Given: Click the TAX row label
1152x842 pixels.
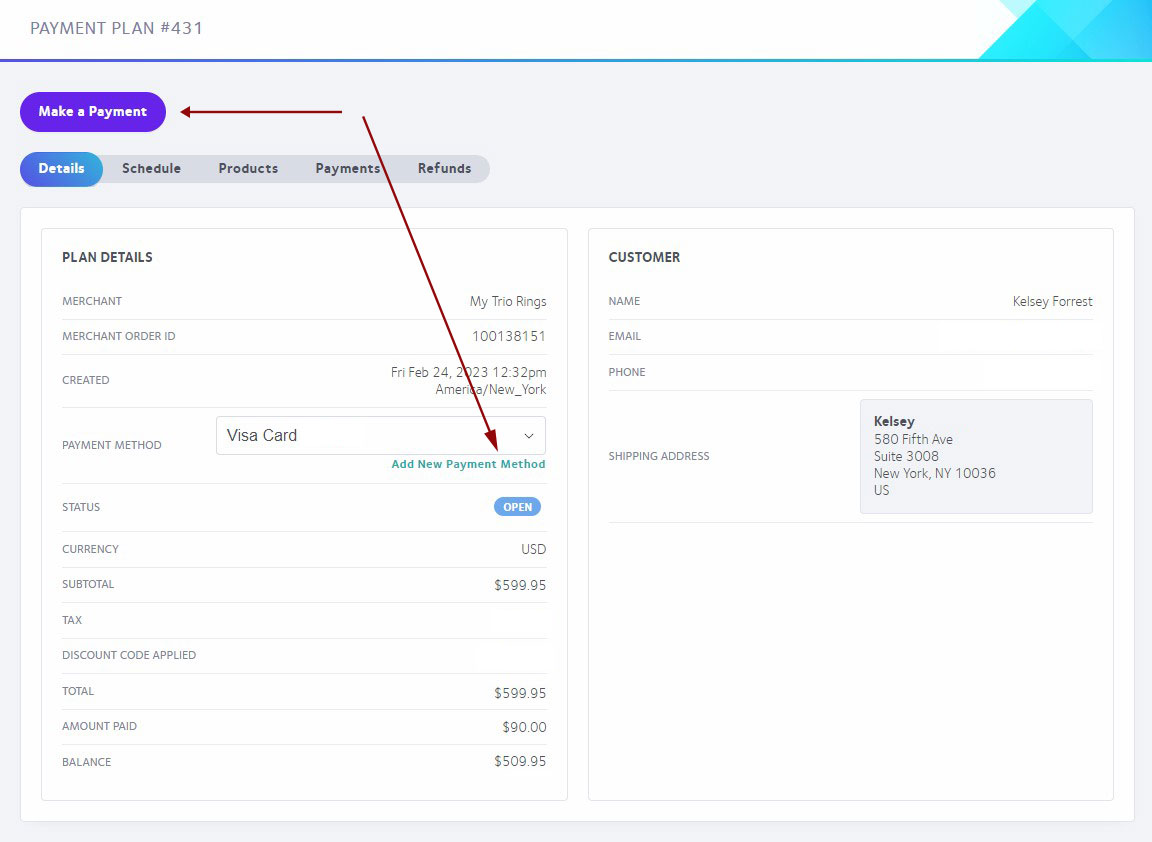Looking at the screenshot, I should [x=72, y=620].
